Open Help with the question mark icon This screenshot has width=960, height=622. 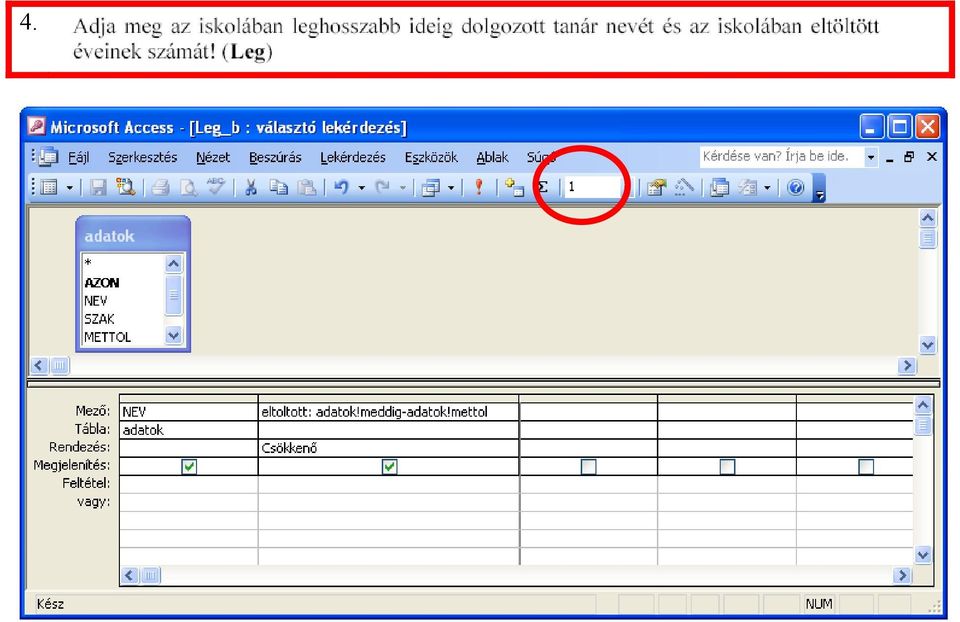(x=795, y=187)
